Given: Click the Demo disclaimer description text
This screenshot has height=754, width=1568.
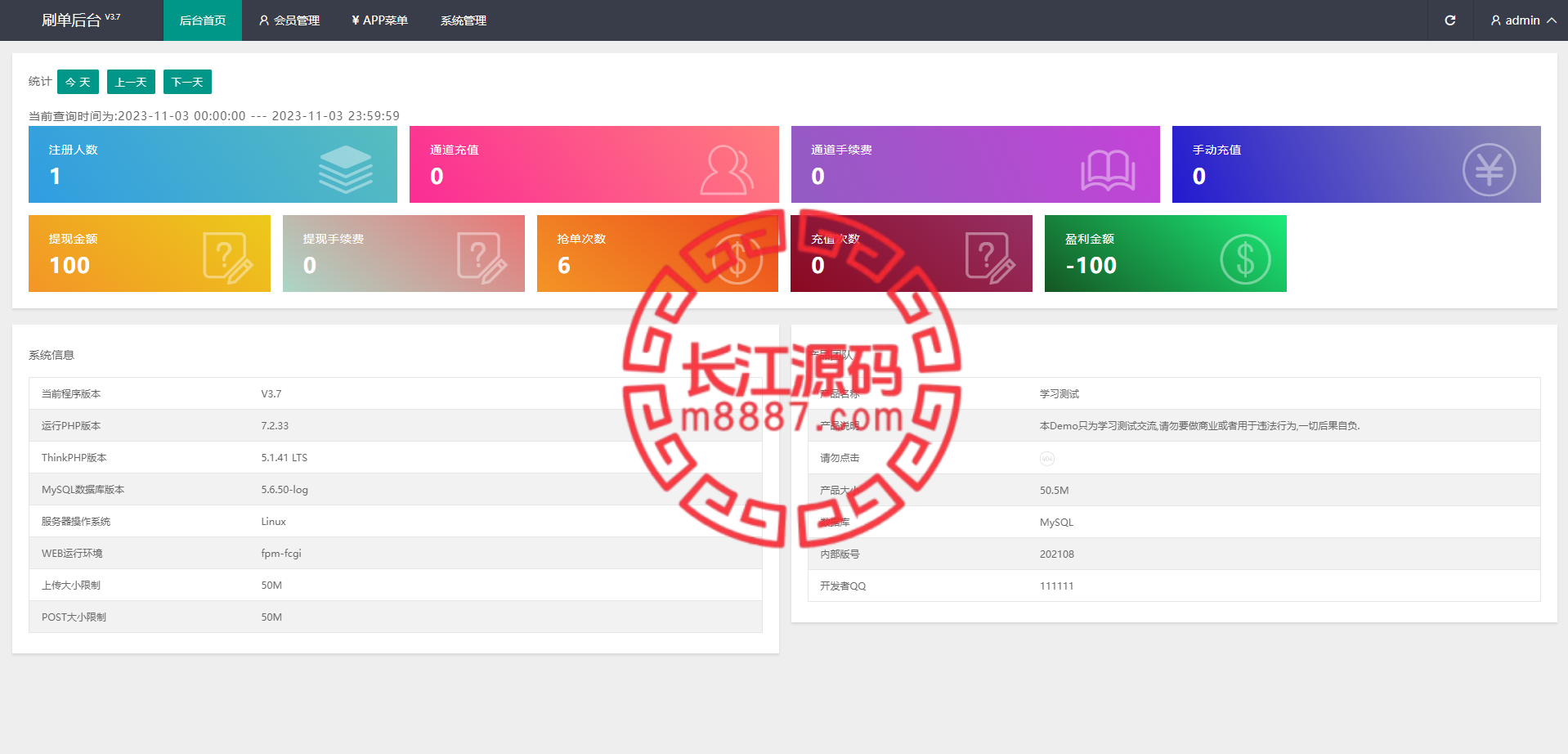Looking at the screenshot, I should 1199,426.
